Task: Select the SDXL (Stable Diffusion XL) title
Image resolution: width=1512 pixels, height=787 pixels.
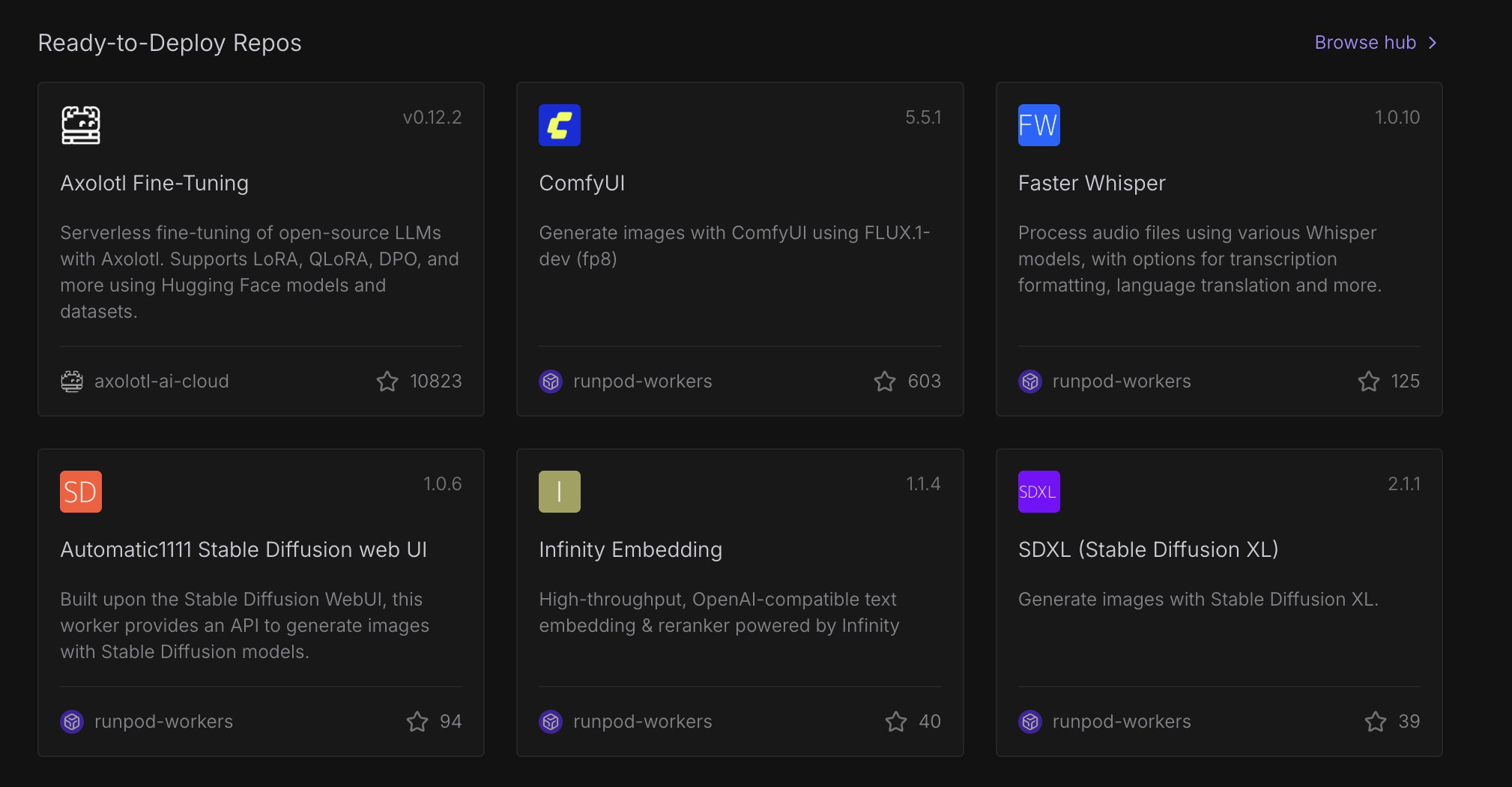Action: click(x=1148, y=549)
